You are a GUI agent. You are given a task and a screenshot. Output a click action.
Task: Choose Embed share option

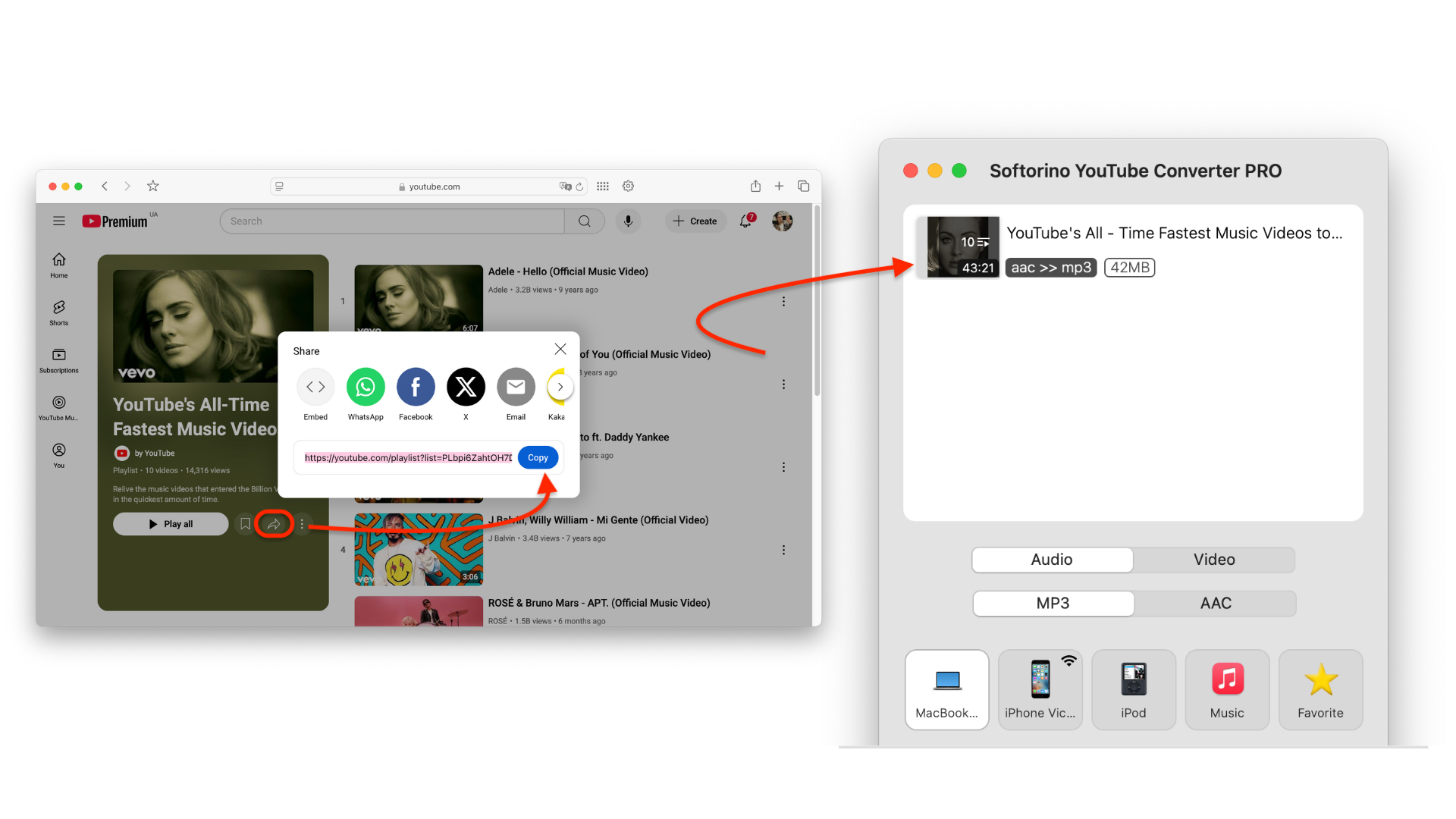[x=315, y=394]
